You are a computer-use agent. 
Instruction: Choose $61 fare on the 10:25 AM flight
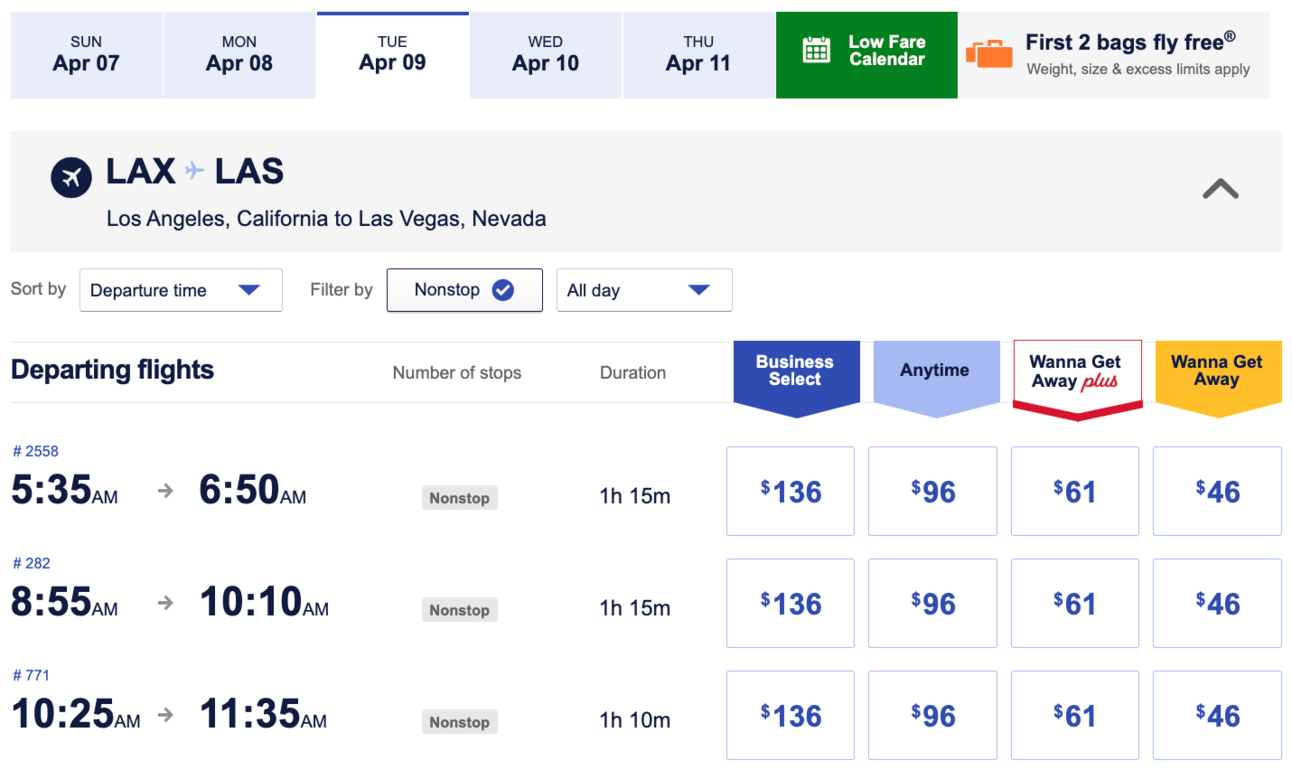[1075, 715]
